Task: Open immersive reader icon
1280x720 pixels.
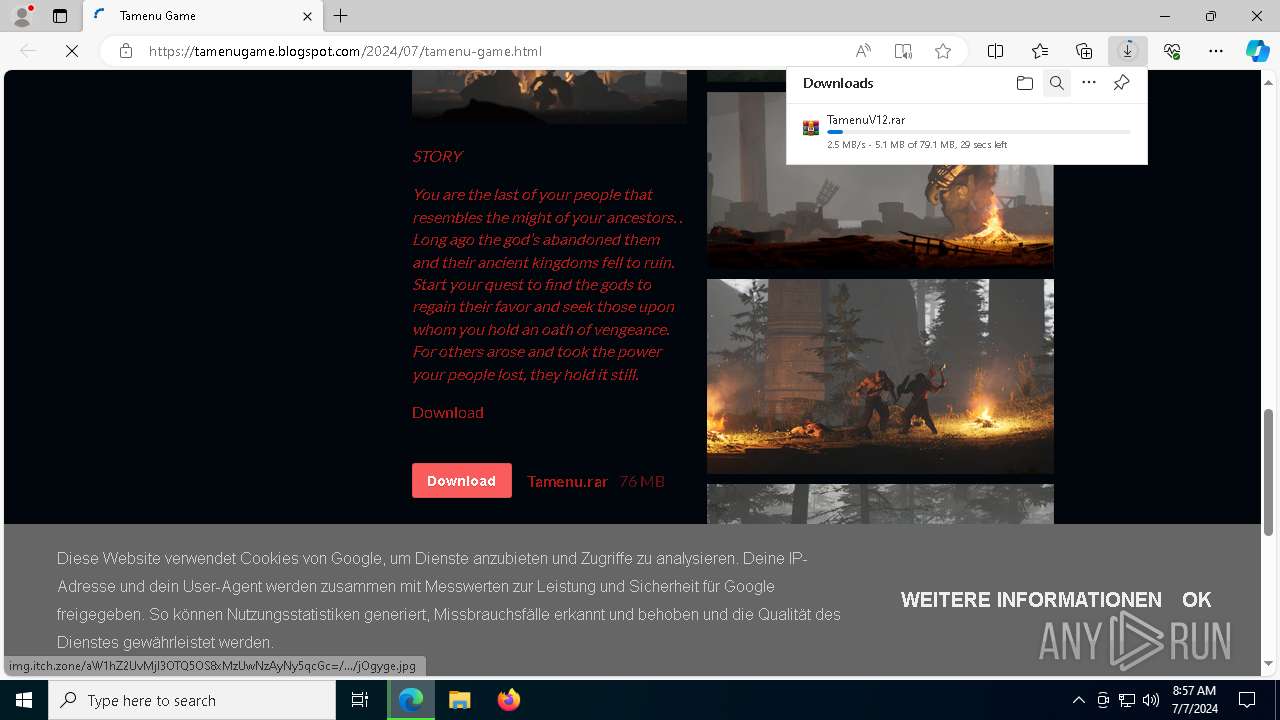Action: pyautogui.click(x=903, y=51)
